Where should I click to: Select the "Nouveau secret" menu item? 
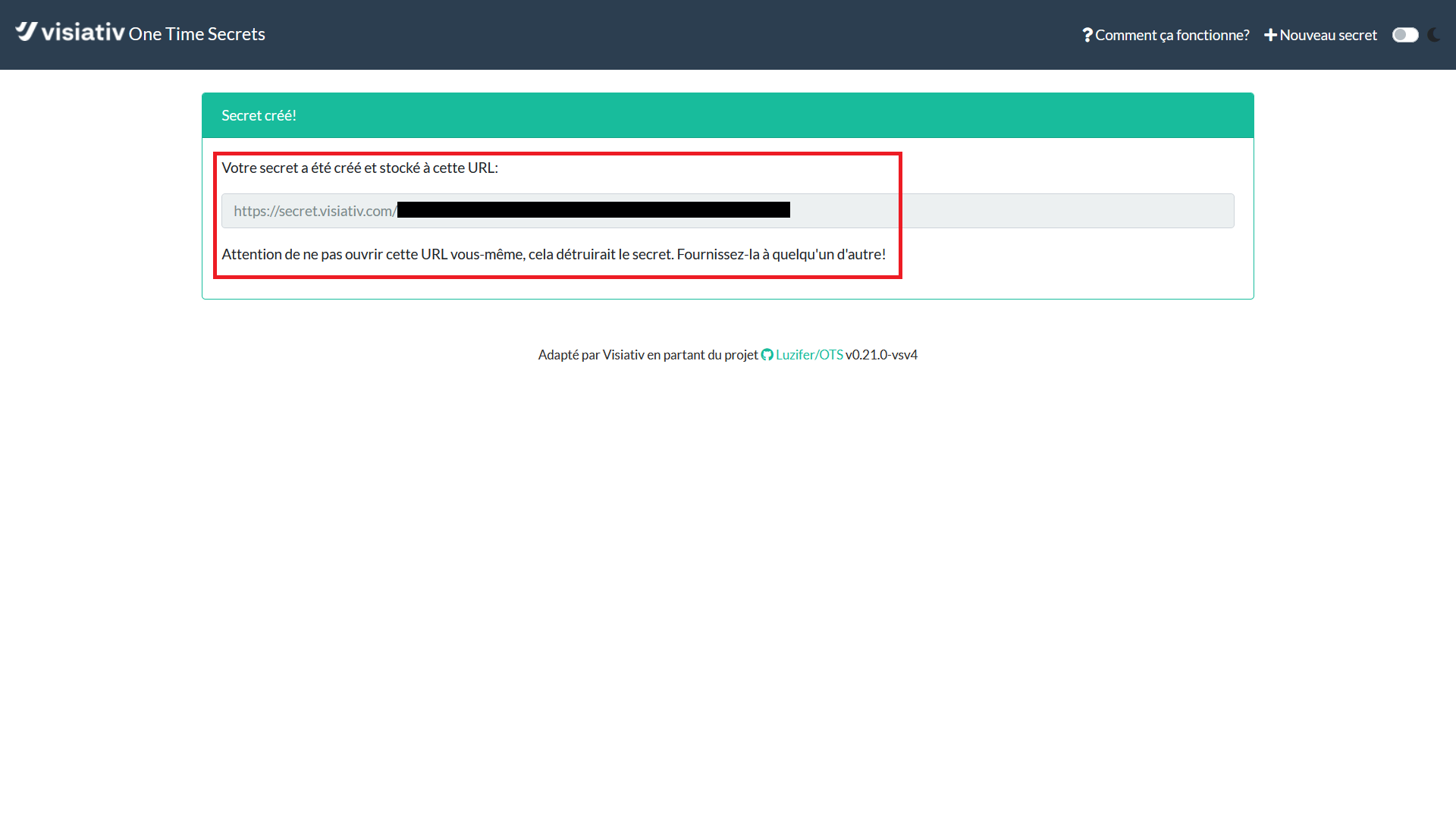point(1328,35)
